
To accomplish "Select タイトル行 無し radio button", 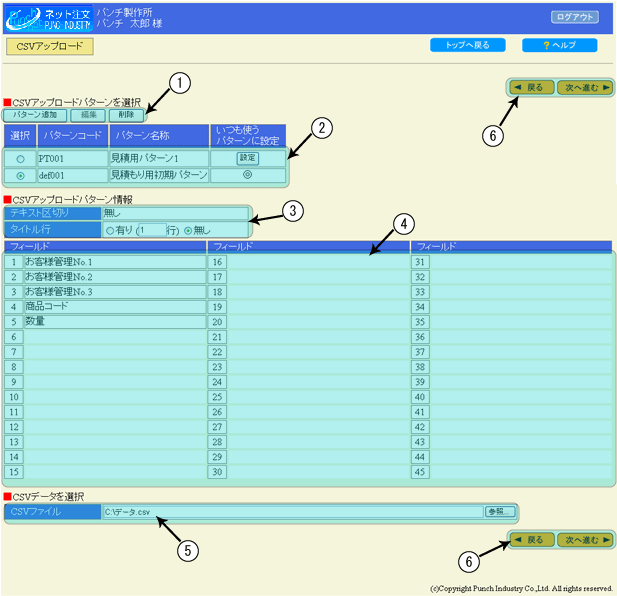I will click(188, 231).
